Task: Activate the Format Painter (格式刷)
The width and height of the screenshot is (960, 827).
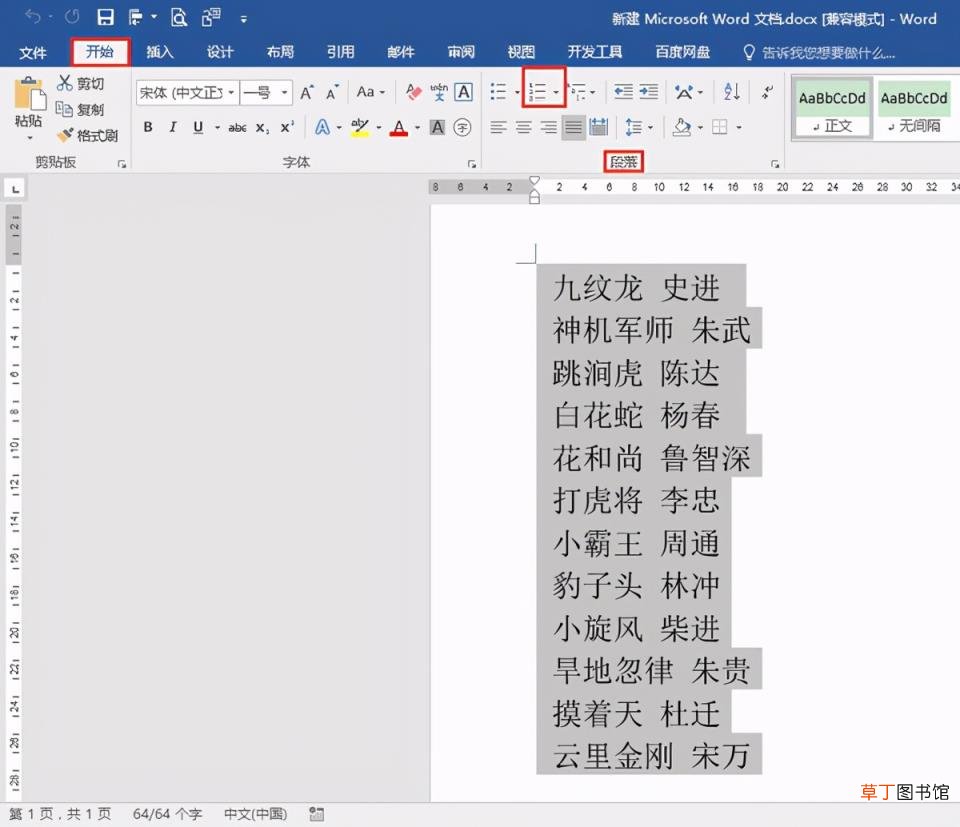Action: (87, 135)
